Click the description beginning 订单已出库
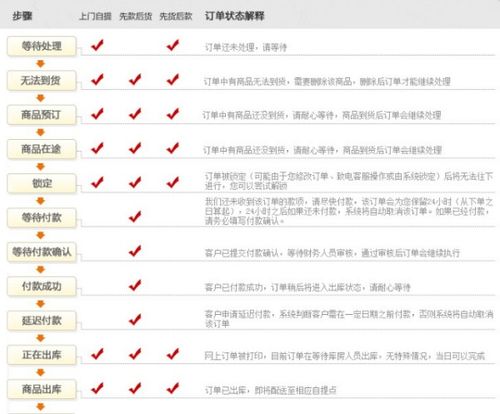The width and height of the screenshot is (500, 414). pyautogui.click(x=270, y=390)
